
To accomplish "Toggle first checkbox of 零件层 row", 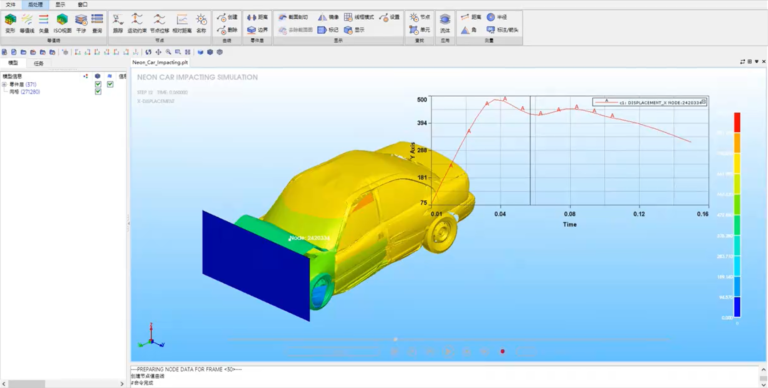I will pos(98,84).
